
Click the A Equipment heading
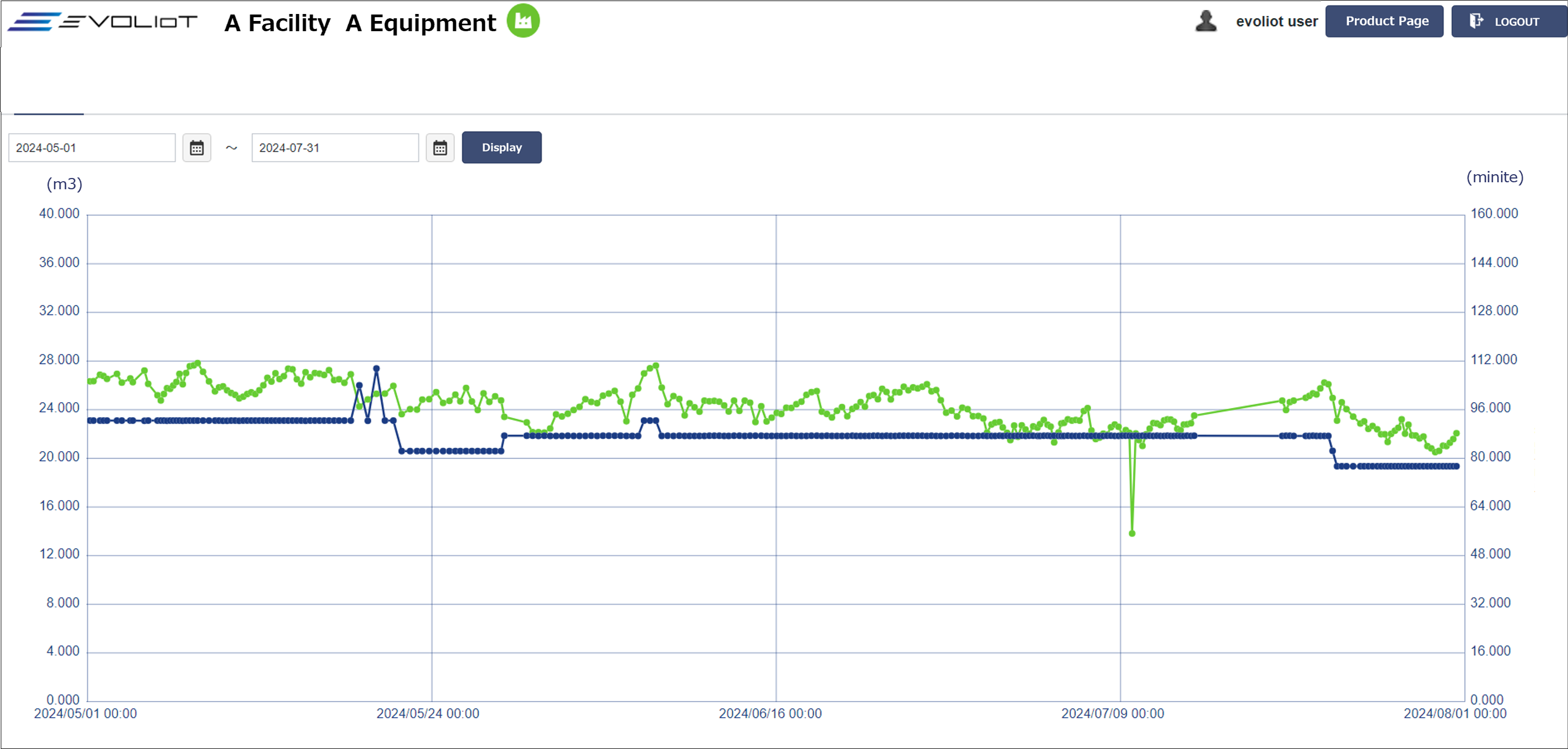click(x=420, y=23)
